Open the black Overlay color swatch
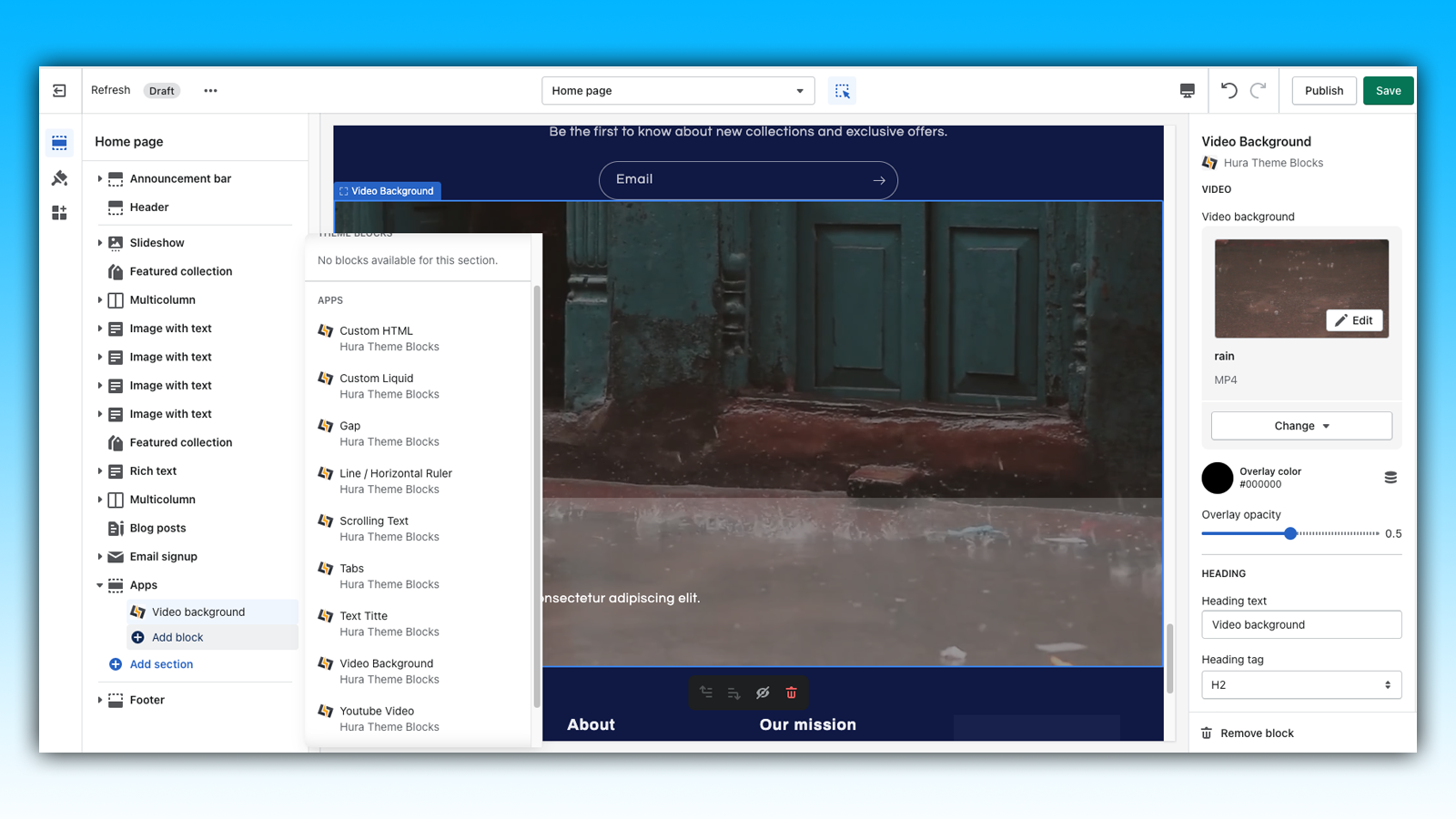Image resolution: width=1456 pixels, height=819 pixels. (1218, 478)
